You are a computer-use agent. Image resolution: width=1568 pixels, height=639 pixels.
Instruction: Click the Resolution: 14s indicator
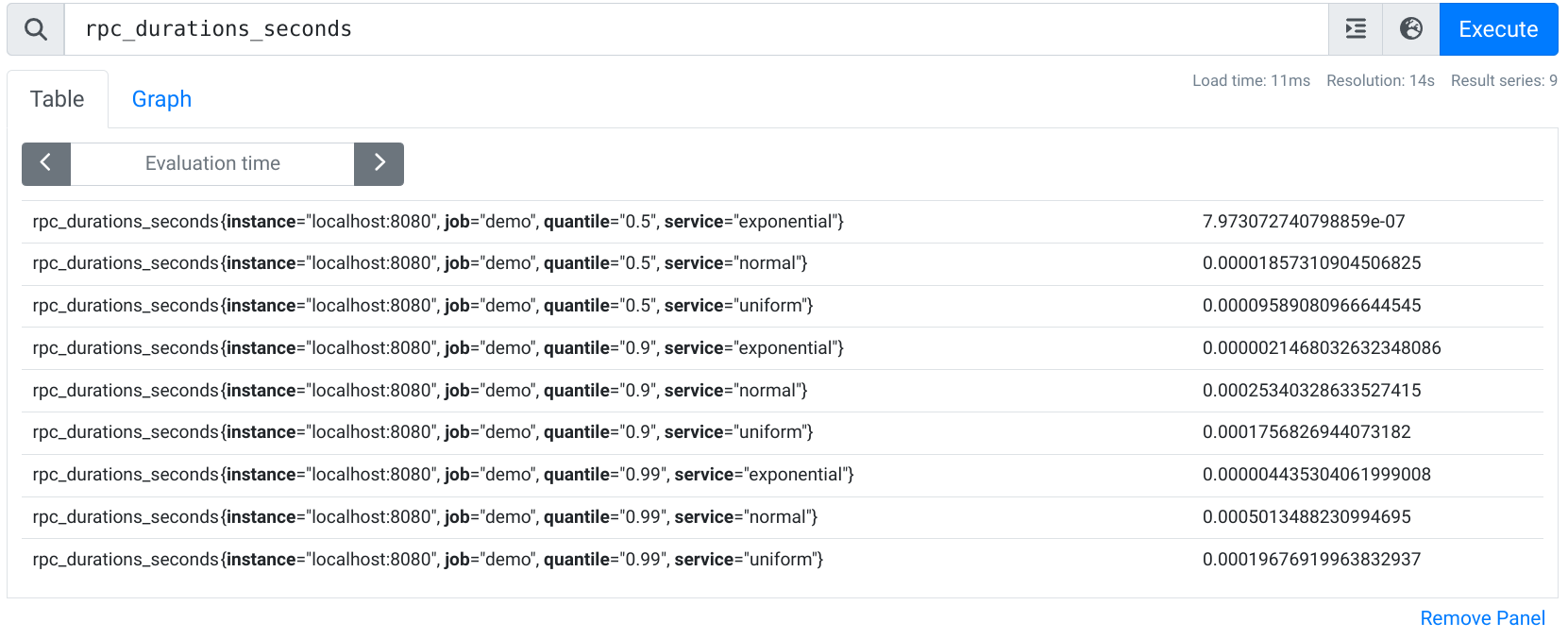[x=1379, y=80]
